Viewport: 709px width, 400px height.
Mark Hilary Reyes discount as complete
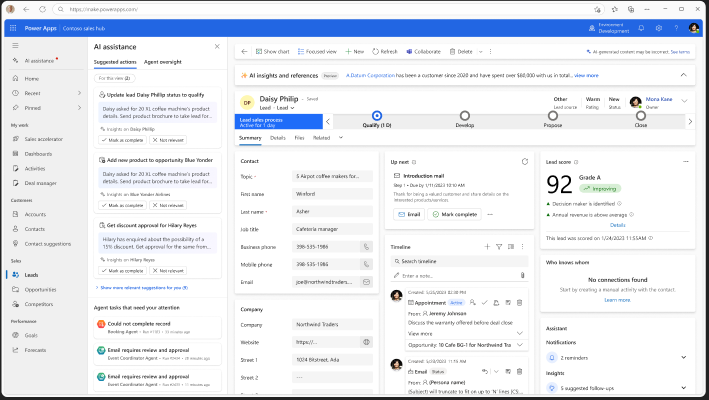pyautogui.click(x=123, y=271)
